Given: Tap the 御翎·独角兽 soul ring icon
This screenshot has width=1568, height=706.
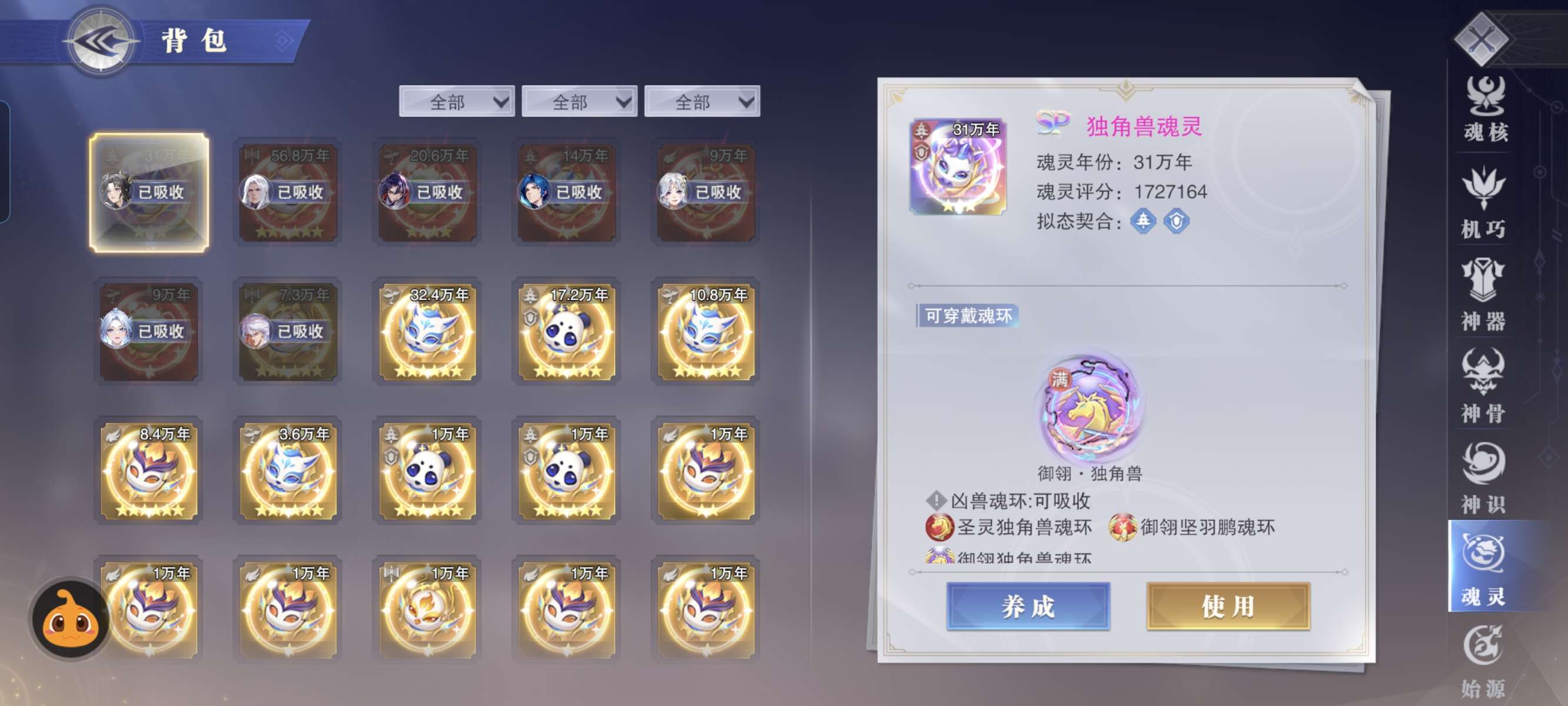Looking at the screenshot, I should 1089,409.
